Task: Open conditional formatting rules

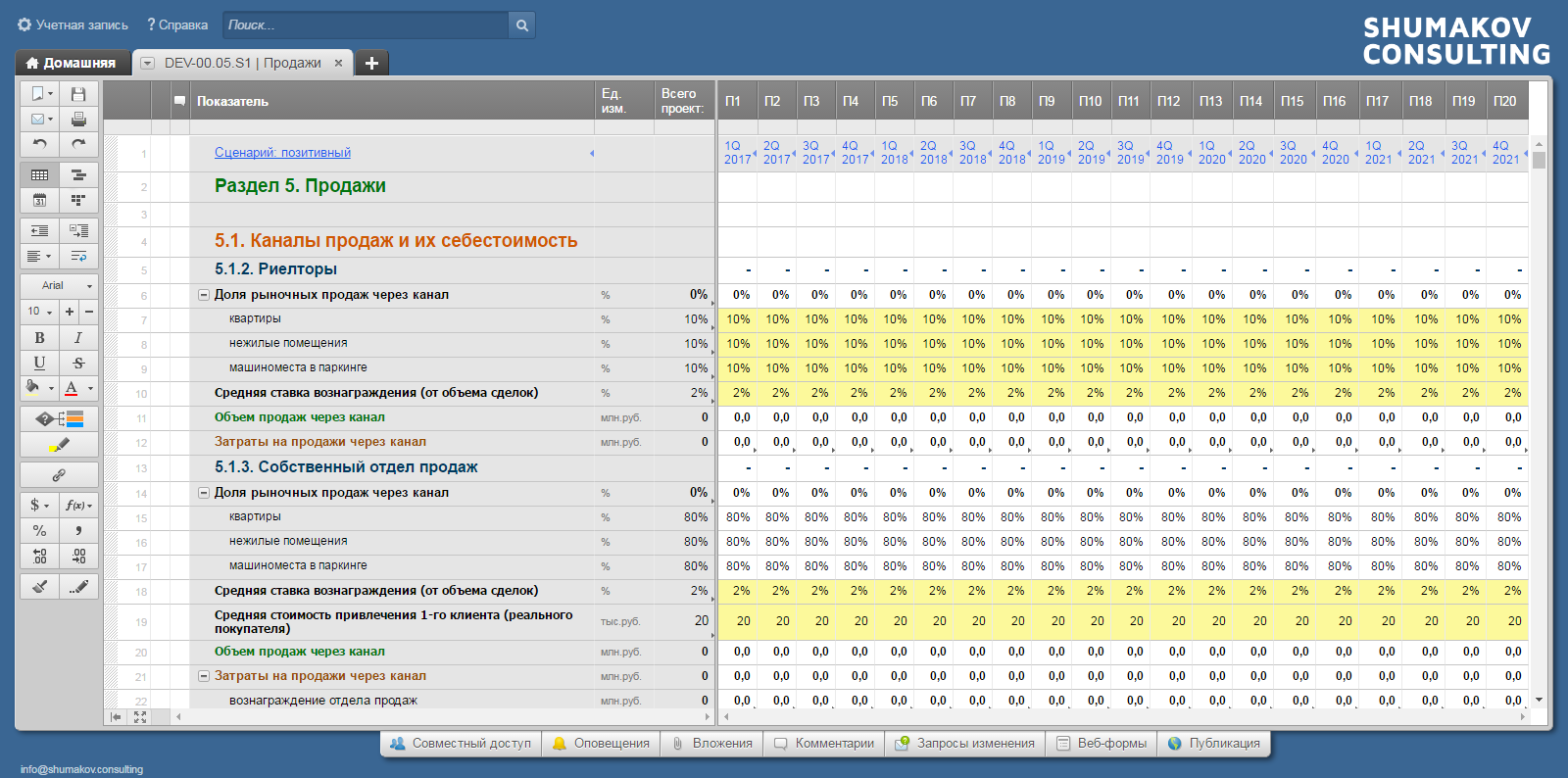Action: coord(59,418)
